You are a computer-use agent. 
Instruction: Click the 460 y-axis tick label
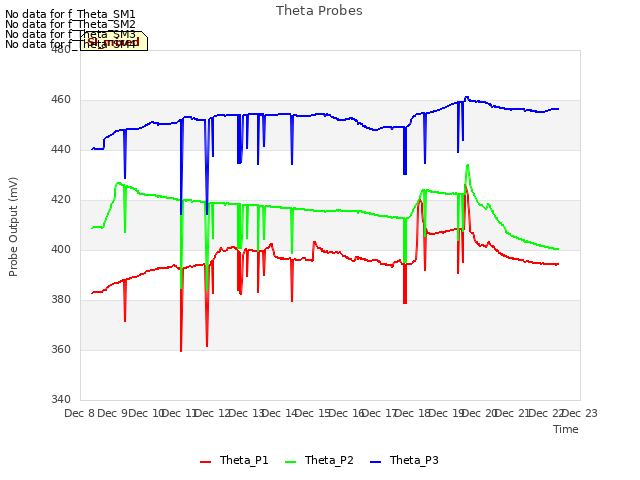click(61, 100)
